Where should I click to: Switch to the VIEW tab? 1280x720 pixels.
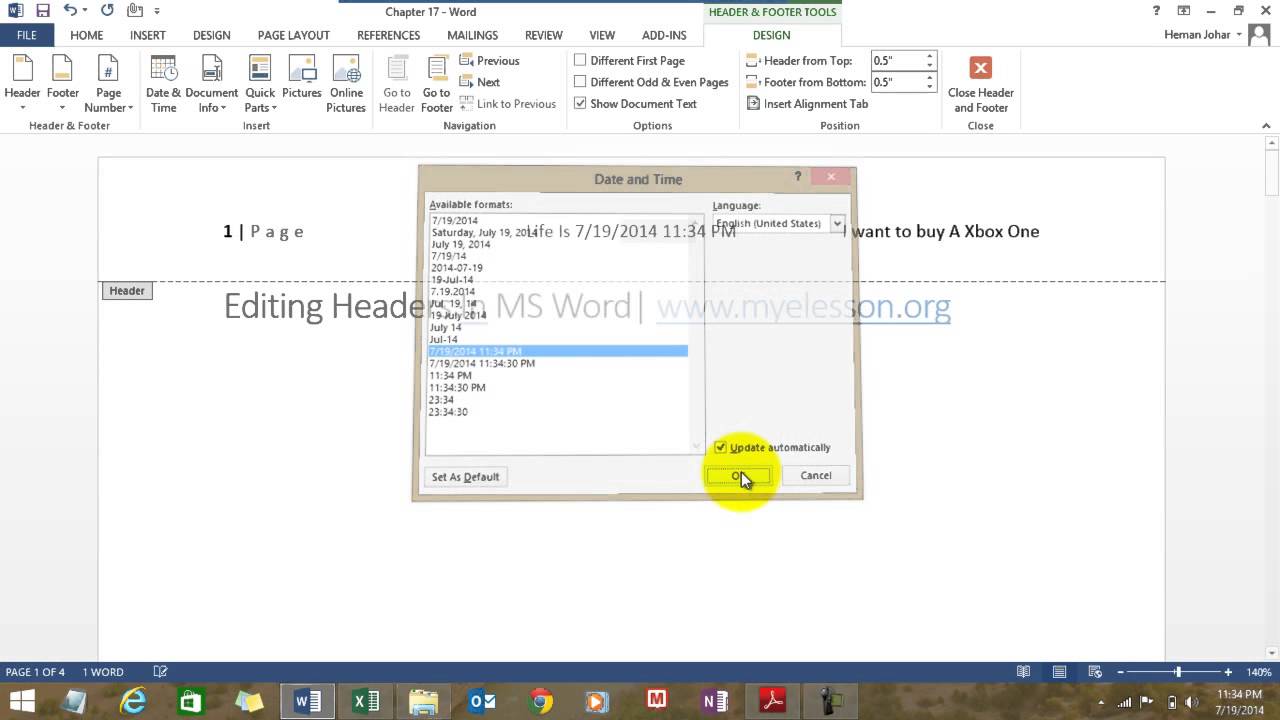point(602,35)
